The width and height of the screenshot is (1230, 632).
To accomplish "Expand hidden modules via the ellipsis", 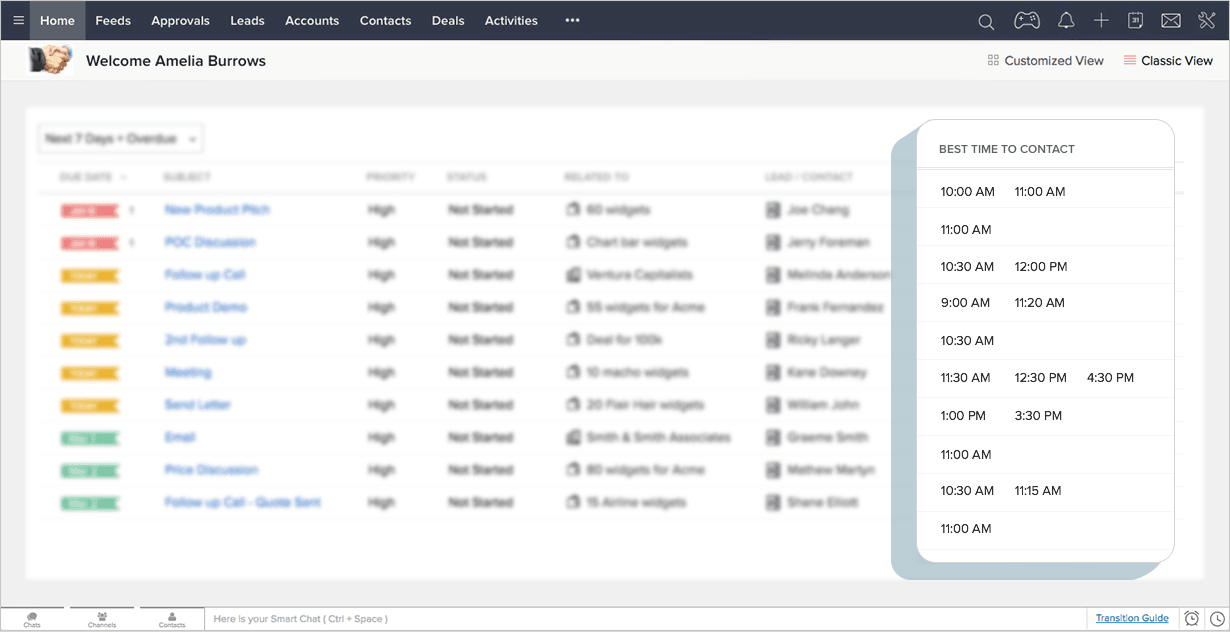I will point(572,20).
